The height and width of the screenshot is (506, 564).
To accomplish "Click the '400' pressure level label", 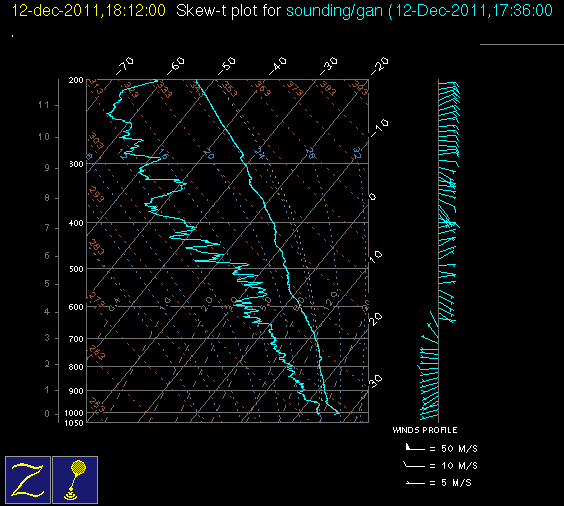I will click(x=76, y=223).
